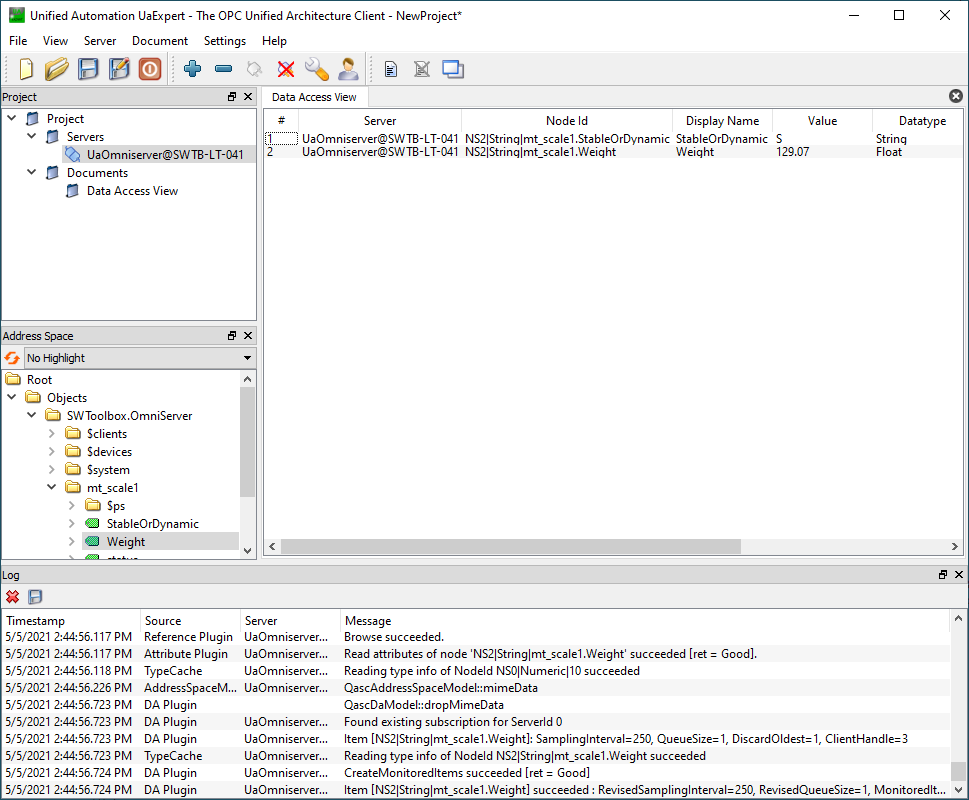Expand the $devices folder
Screen dimensions: 969x800
coord(50,451)
